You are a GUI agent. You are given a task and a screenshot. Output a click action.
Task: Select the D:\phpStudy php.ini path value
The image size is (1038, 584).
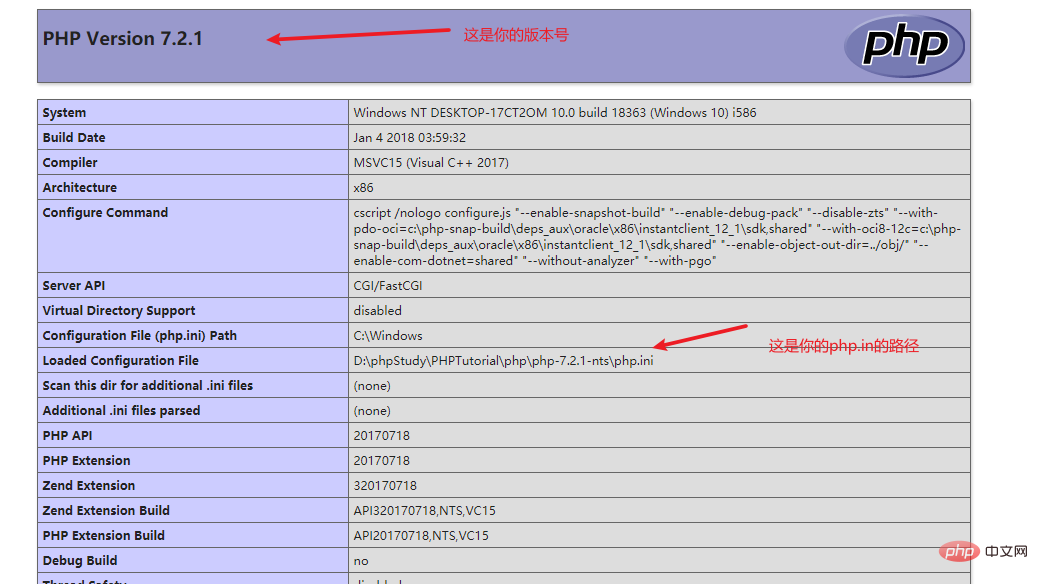point(503,361)
